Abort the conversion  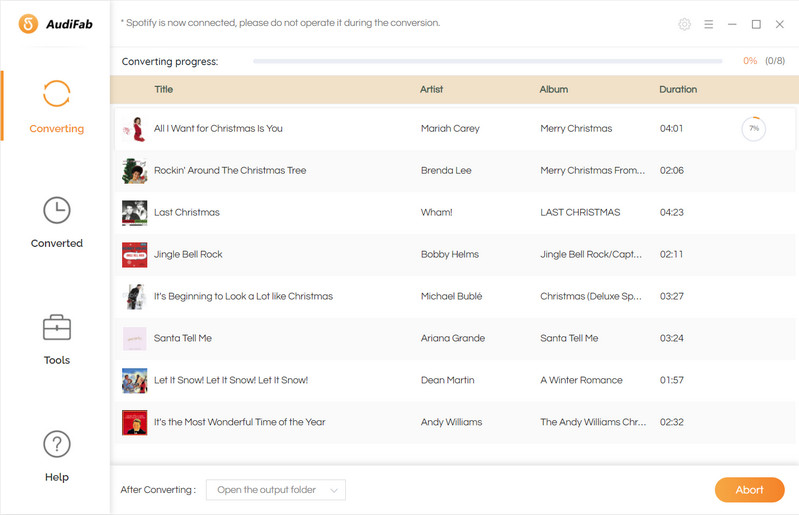pos(750,490)
